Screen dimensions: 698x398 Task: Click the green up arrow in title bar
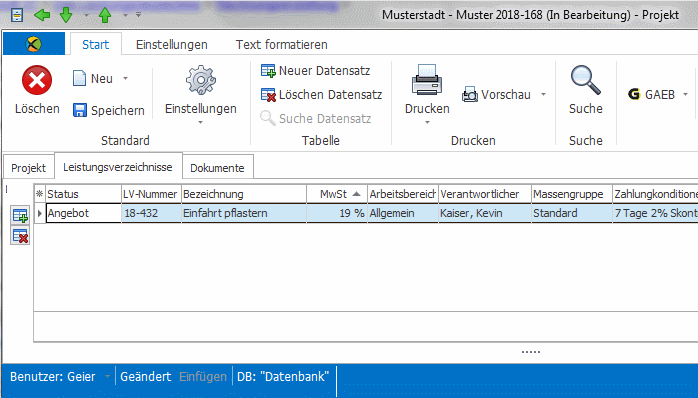point(105,15)
